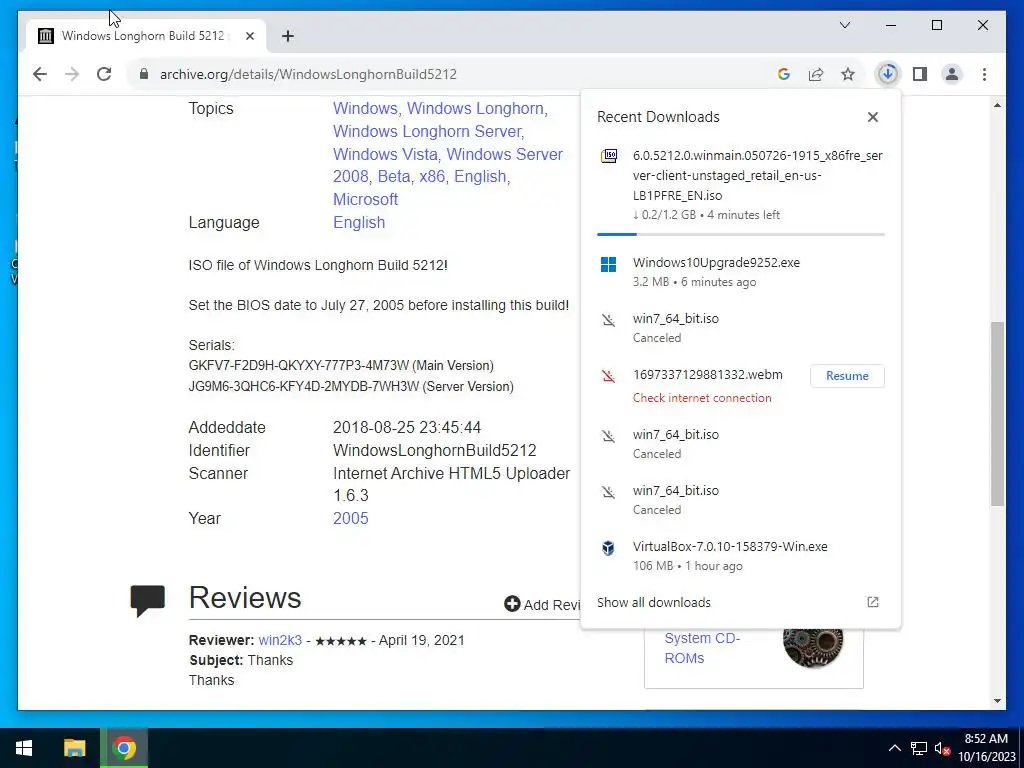Click the network tray icon
Screen dimensions: 1024x768
tap(919, 748)
